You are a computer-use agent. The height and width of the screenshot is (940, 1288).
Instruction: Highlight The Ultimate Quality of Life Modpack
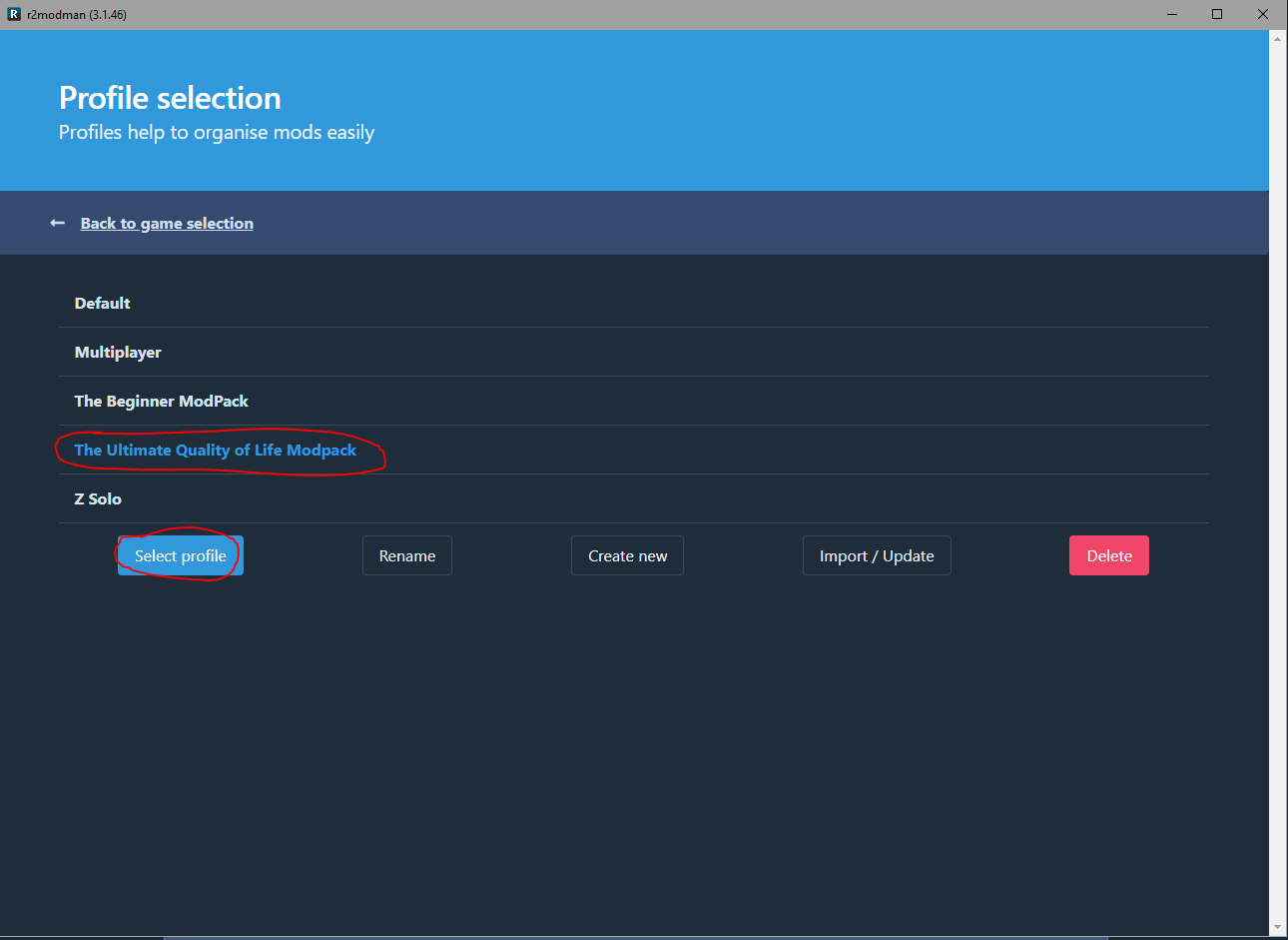[216, 451]
